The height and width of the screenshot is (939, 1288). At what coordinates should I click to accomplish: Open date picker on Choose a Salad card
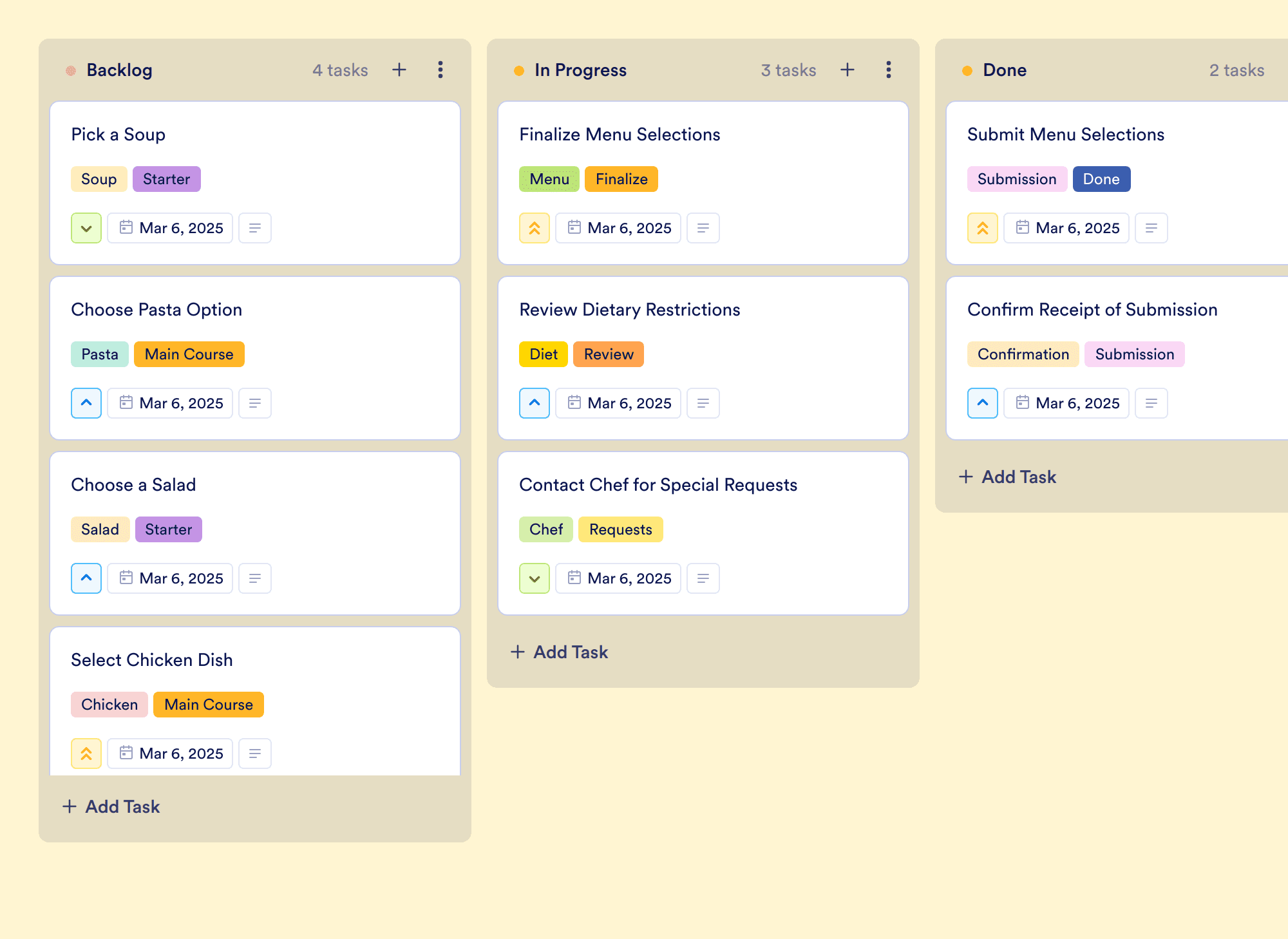point(170,578)
